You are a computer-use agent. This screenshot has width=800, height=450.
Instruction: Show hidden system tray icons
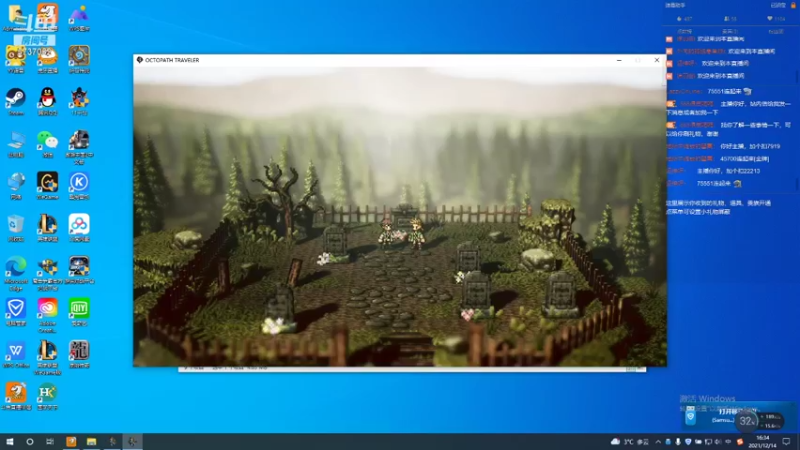658,442
